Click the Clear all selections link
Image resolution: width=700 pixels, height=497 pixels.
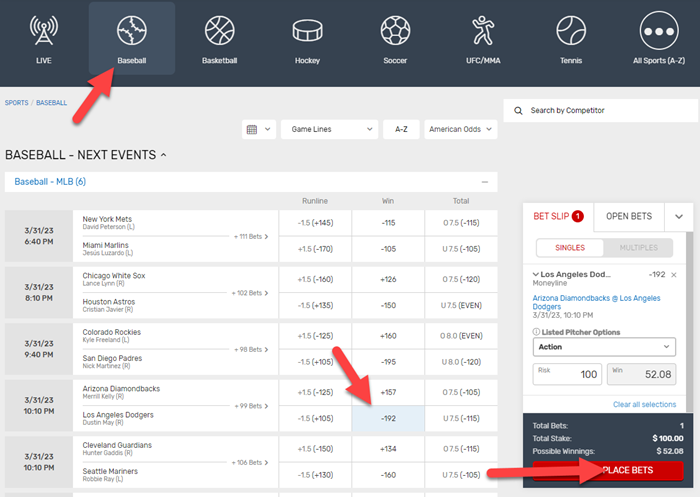pyautogui.click(x=644, y=404)
